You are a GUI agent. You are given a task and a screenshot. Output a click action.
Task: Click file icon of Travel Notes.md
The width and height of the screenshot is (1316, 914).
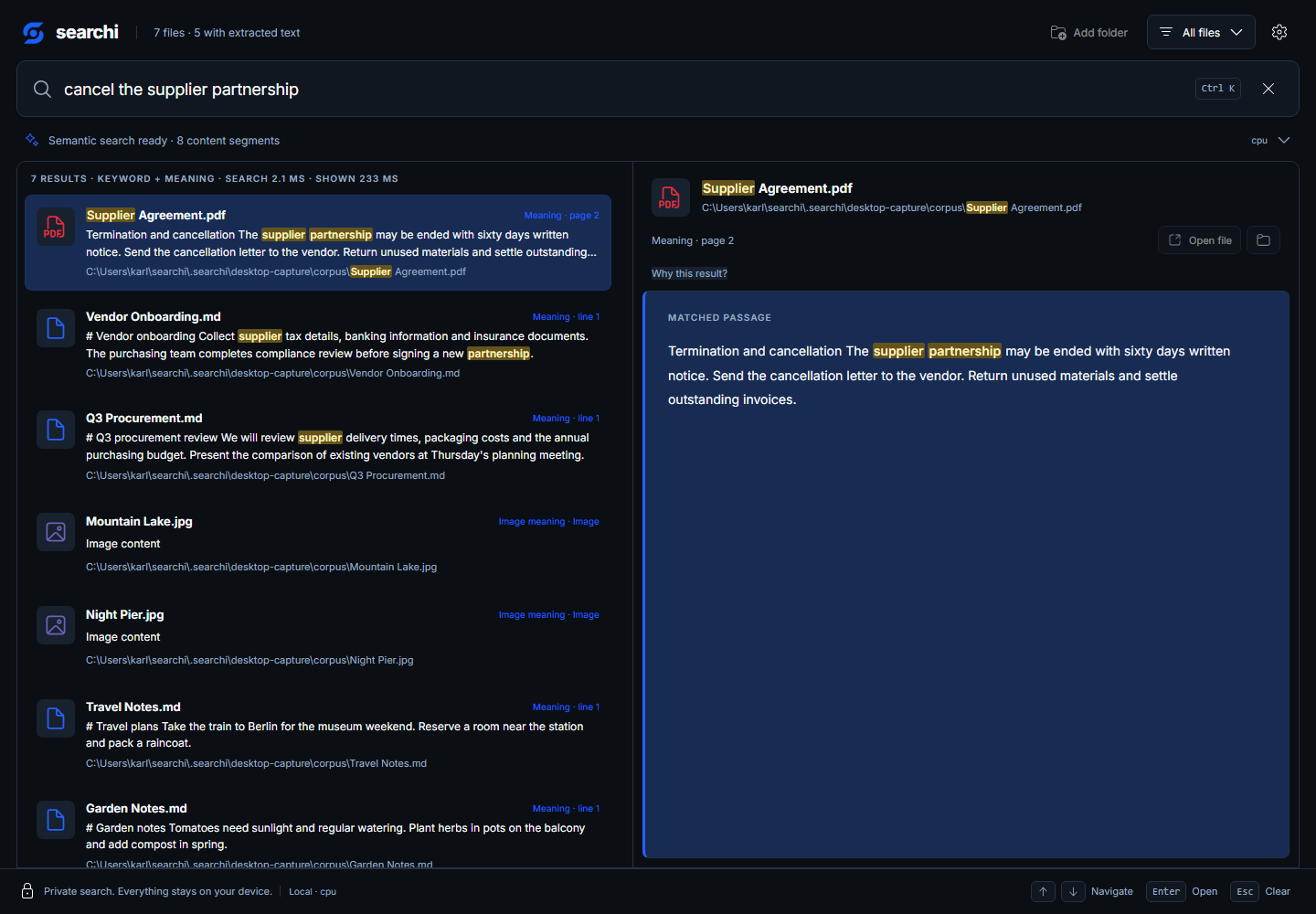coord(55,718)
